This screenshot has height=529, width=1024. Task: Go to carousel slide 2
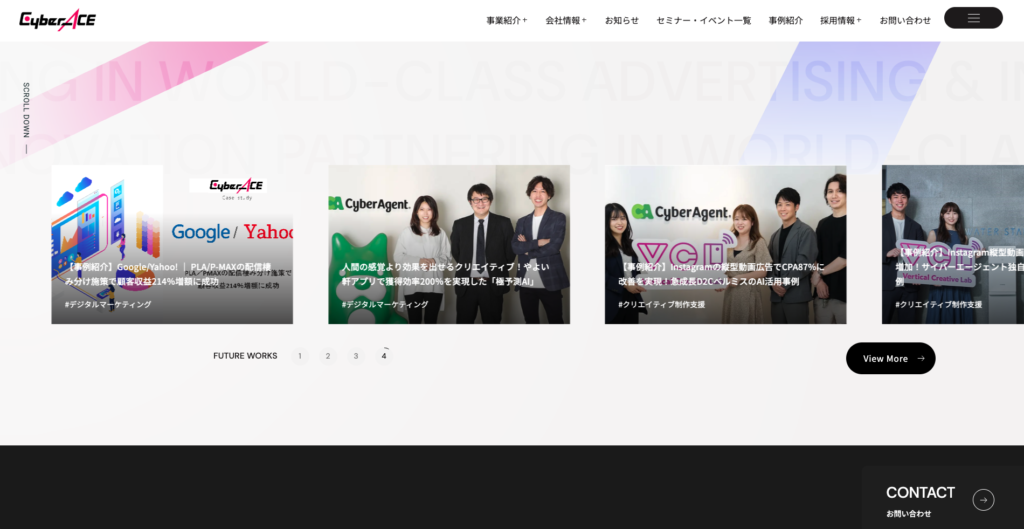tap(328, 356)
